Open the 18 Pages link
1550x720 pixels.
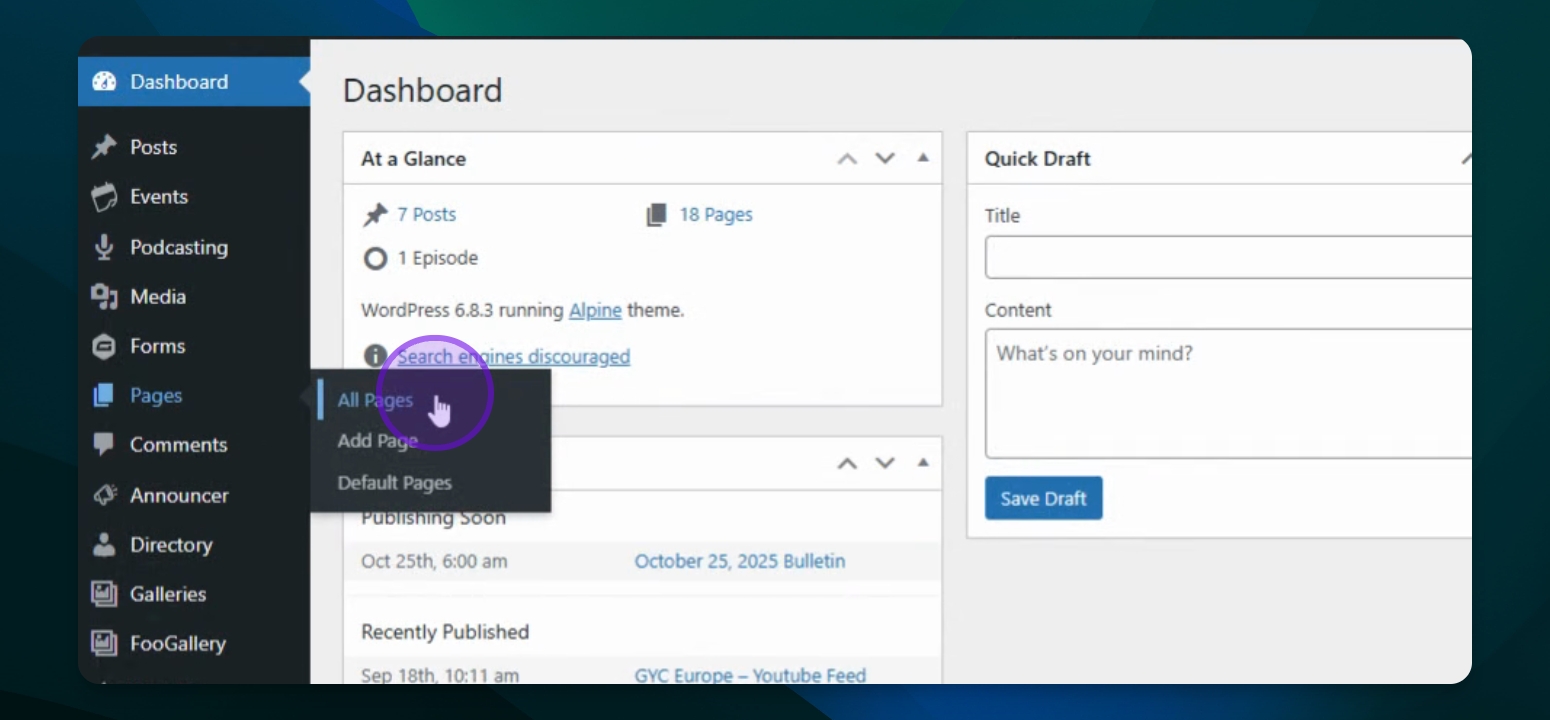716,215
